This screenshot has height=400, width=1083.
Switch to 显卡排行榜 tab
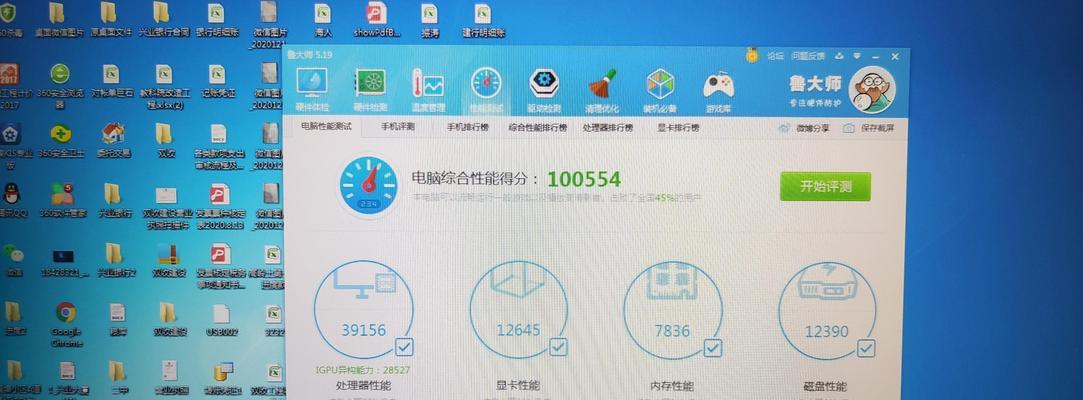click(x=678, y=128)
